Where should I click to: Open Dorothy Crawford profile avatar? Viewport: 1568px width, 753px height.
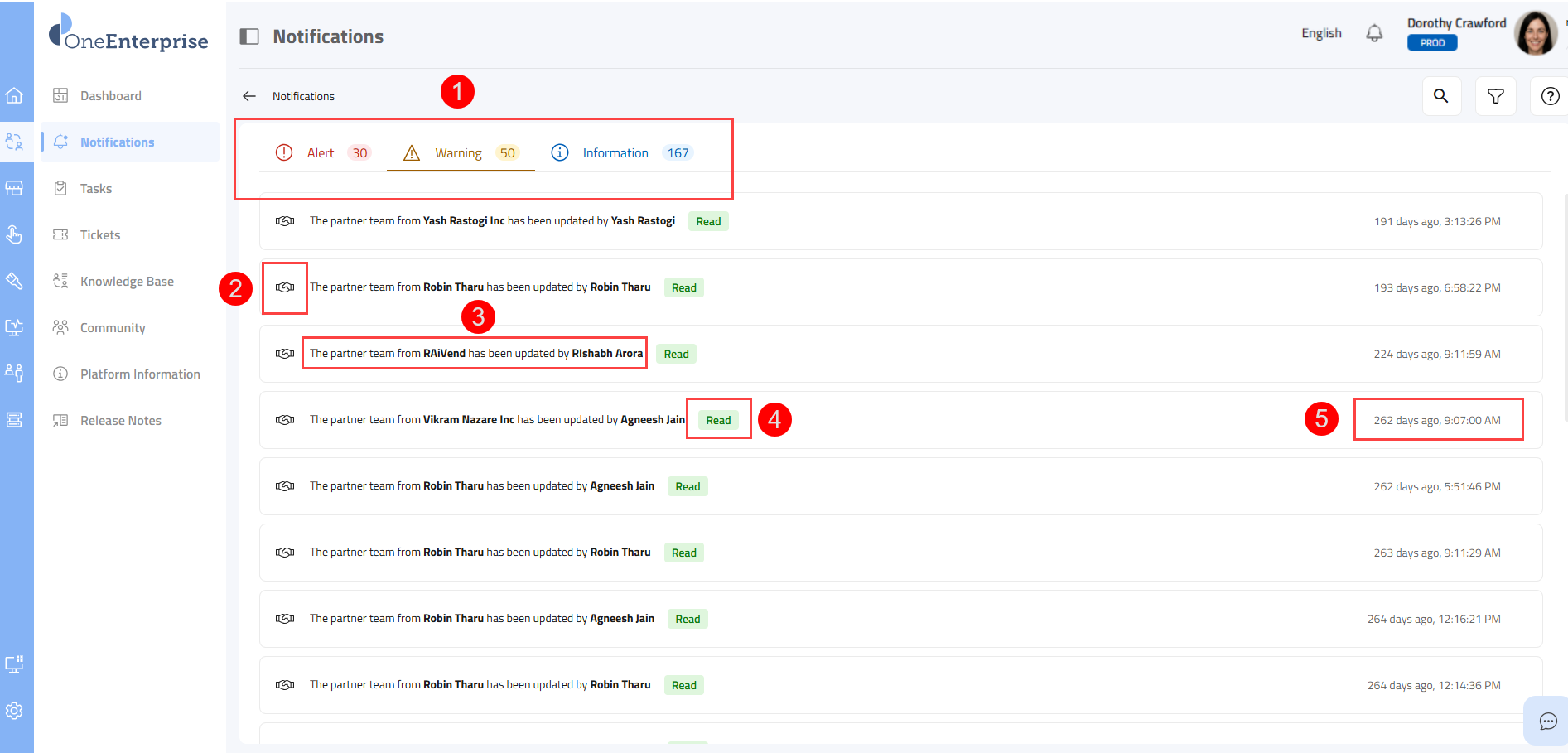pyautogui.click(x=1535, y=33)
